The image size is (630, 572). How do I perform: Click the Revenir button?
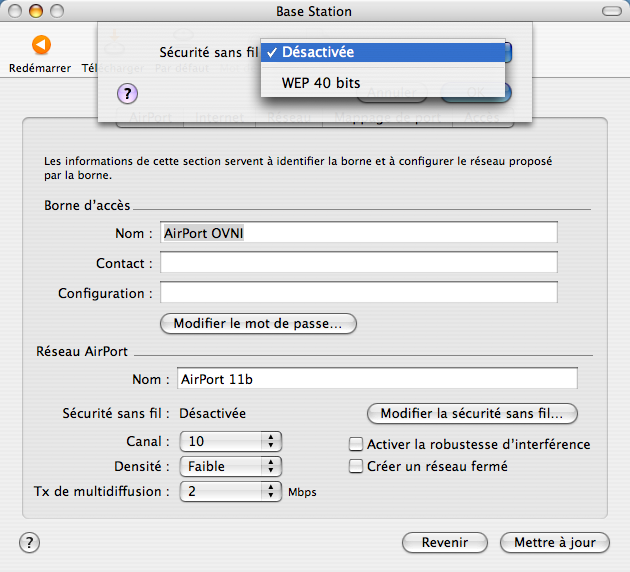click(445, 543)
